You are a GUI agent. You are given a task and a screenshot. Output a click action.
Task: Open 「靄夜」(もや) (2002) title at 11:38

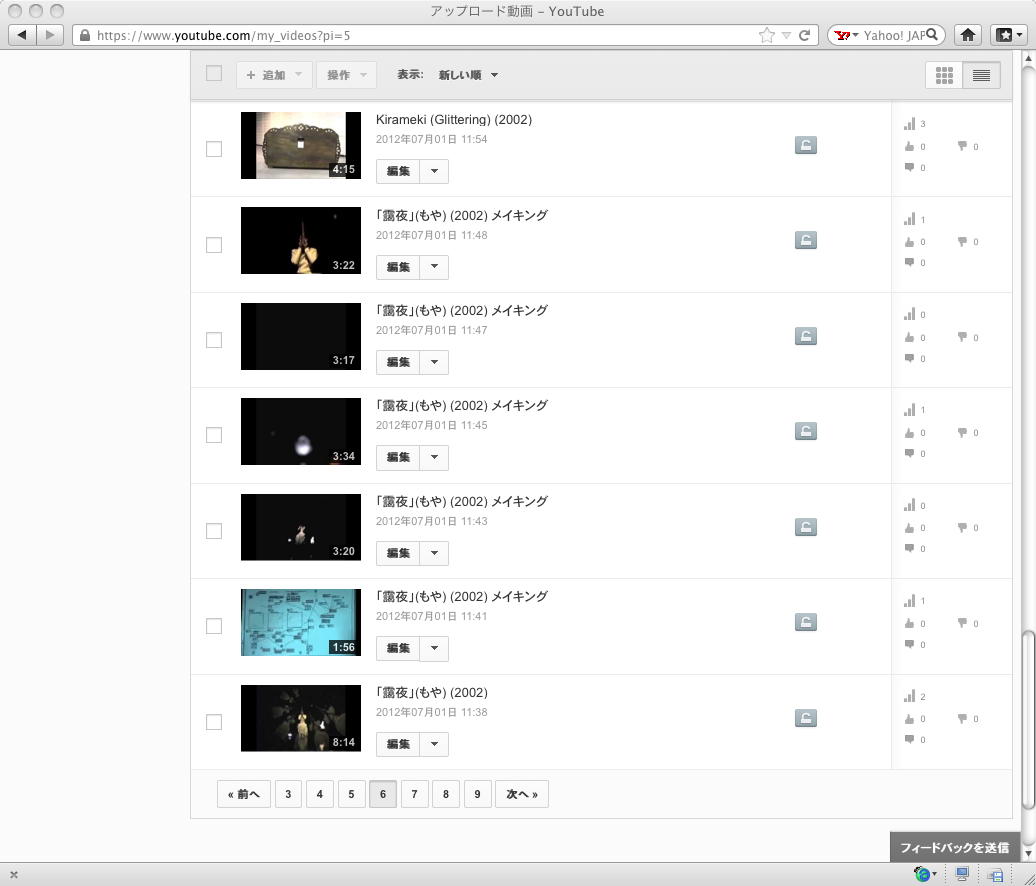click(x=432, y=692)
